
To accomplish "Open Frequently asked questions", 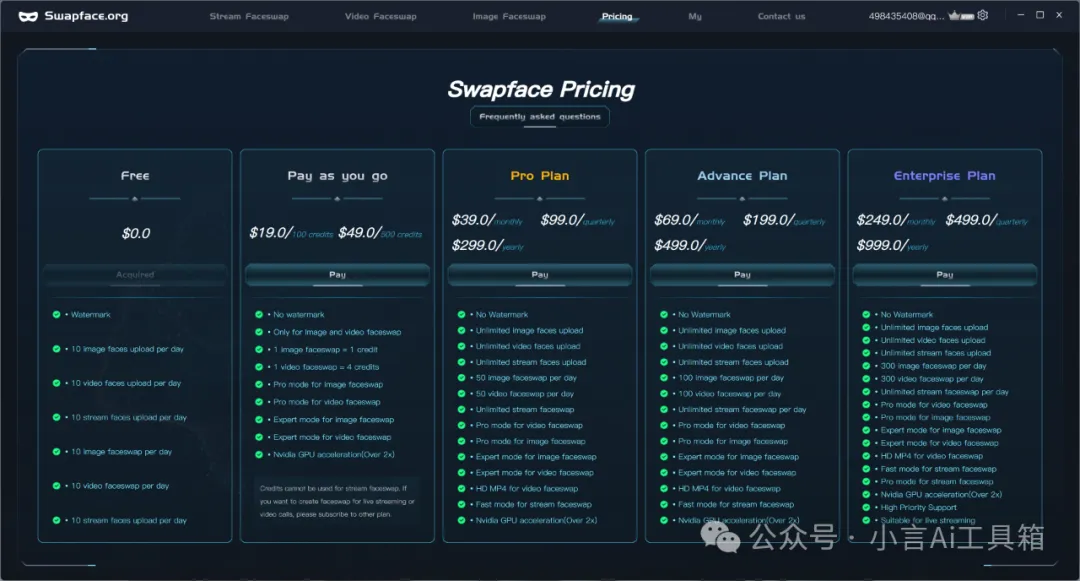I will (x=540, y=117).
